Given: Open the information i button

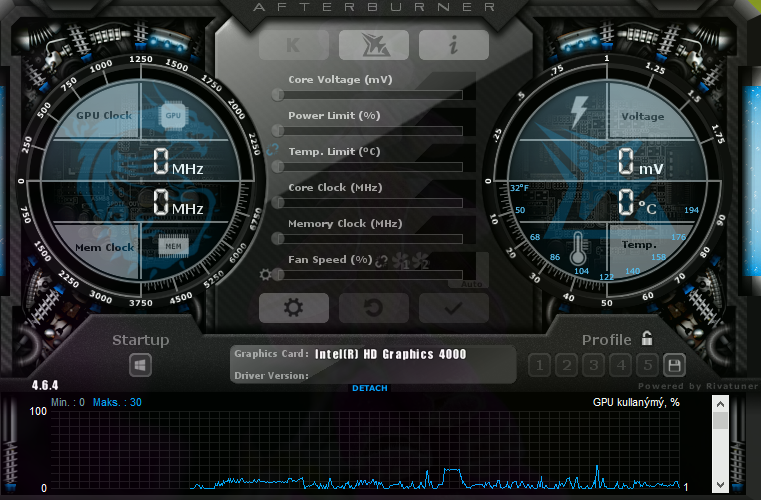Looking at the screenshot, I should [453, 45].
